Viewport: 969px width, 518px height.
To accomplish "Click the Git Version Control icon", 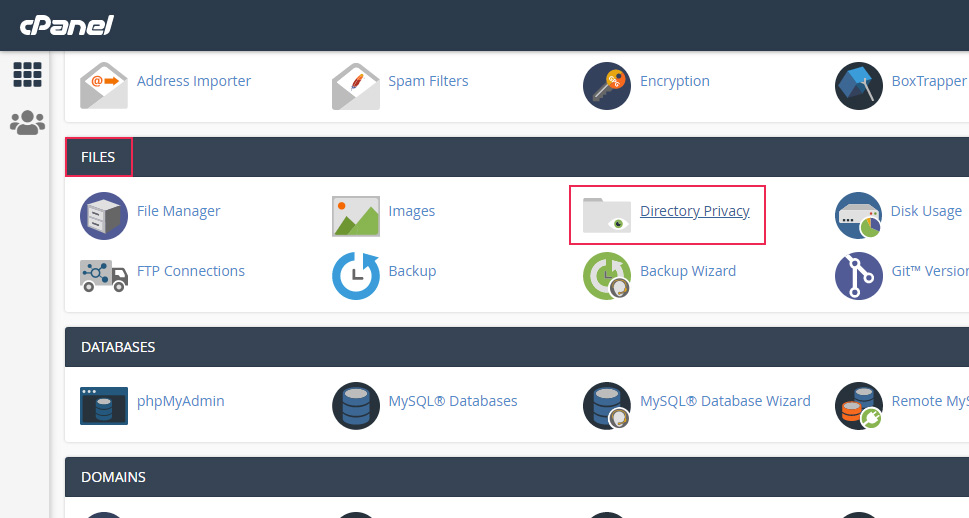I will click(858, 276).
